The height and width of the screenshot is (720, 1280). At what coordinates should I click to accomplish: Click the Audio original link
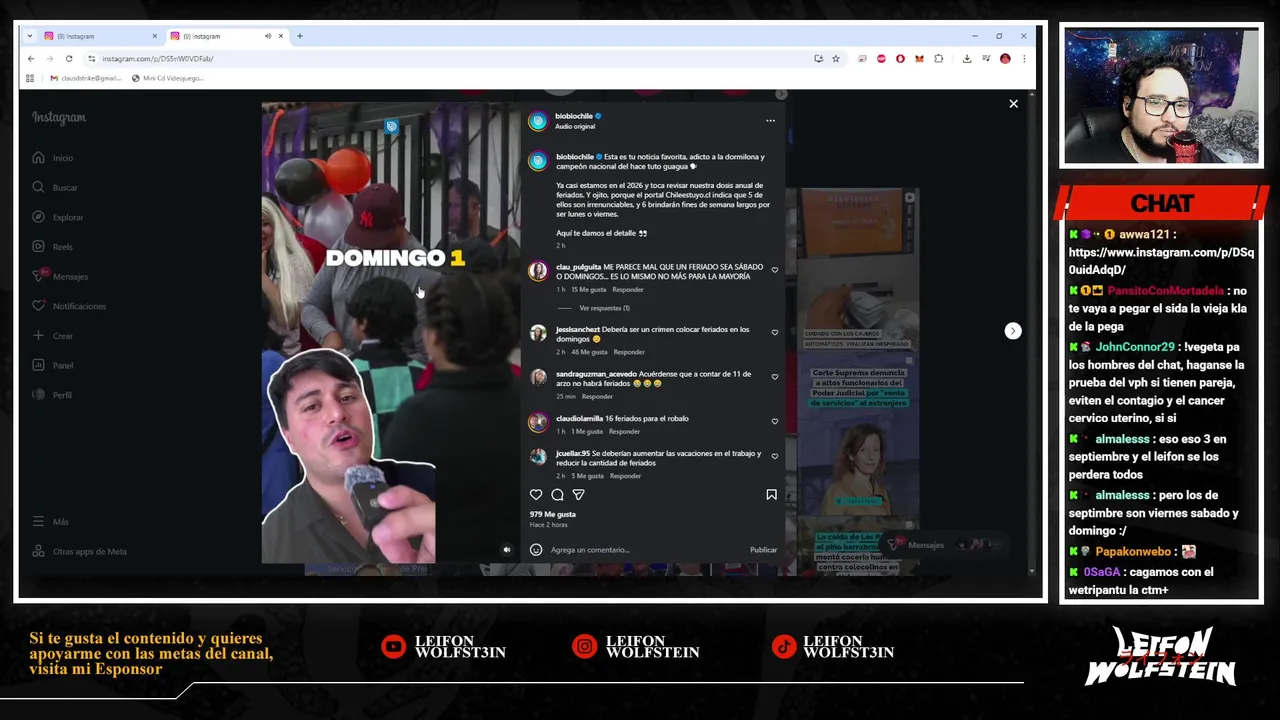pyautogui.click(x=575, y=127)
